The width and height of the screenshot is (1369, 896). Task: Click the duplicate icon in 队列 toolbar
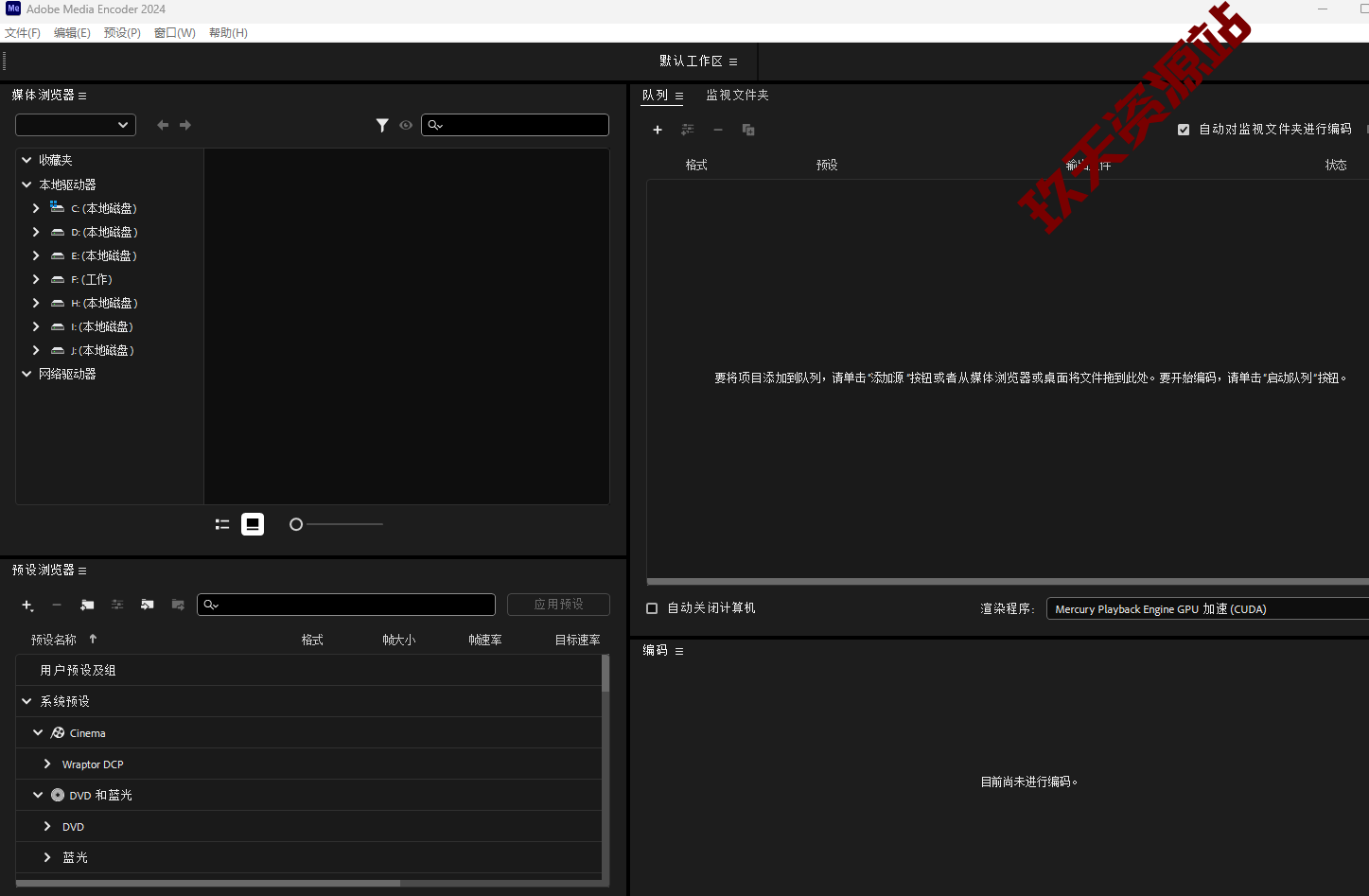click(x=748, y=130)
